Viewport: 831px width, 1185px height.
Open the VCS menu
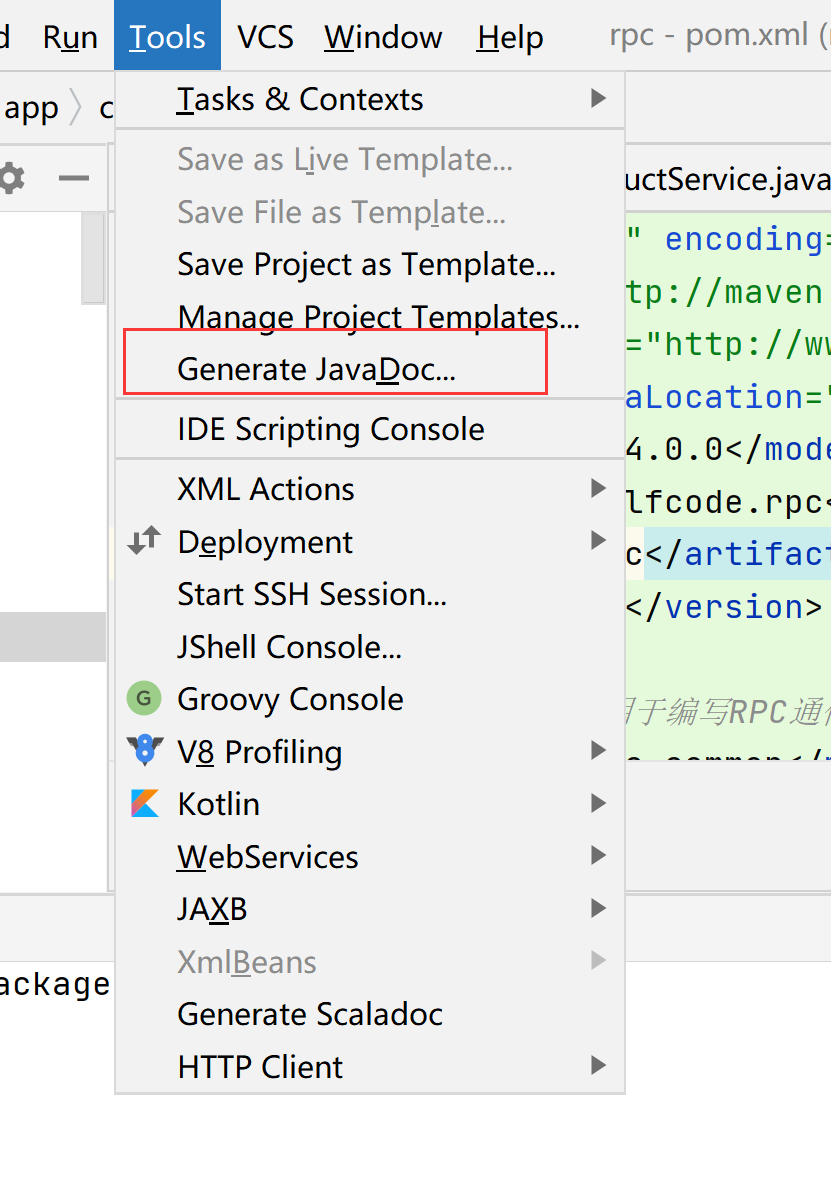click(x=265, y=37)
